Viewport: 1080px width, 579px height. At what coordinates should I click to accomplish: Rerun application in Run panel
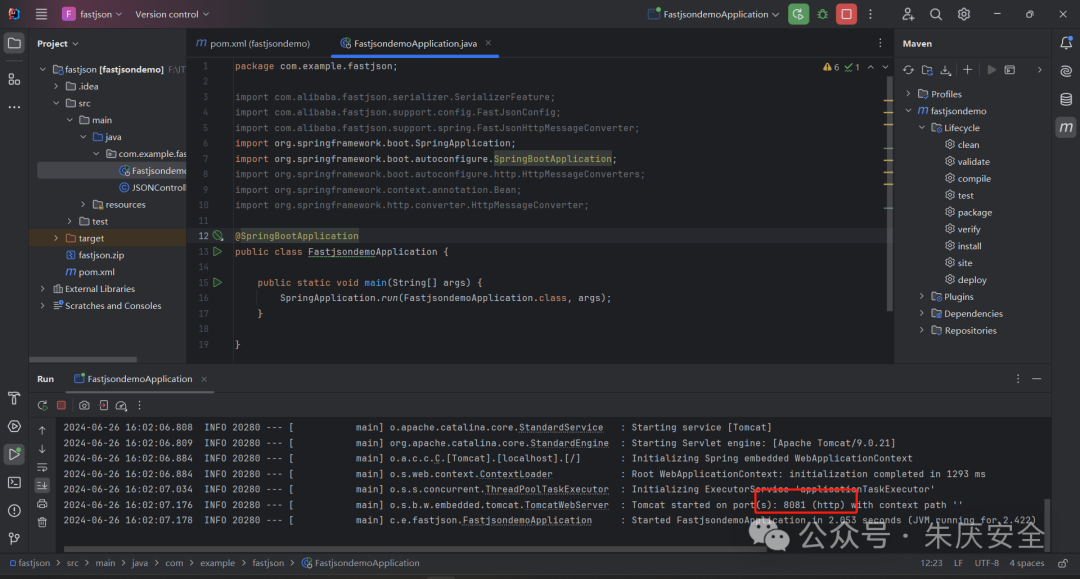click(x=42, y=406)
